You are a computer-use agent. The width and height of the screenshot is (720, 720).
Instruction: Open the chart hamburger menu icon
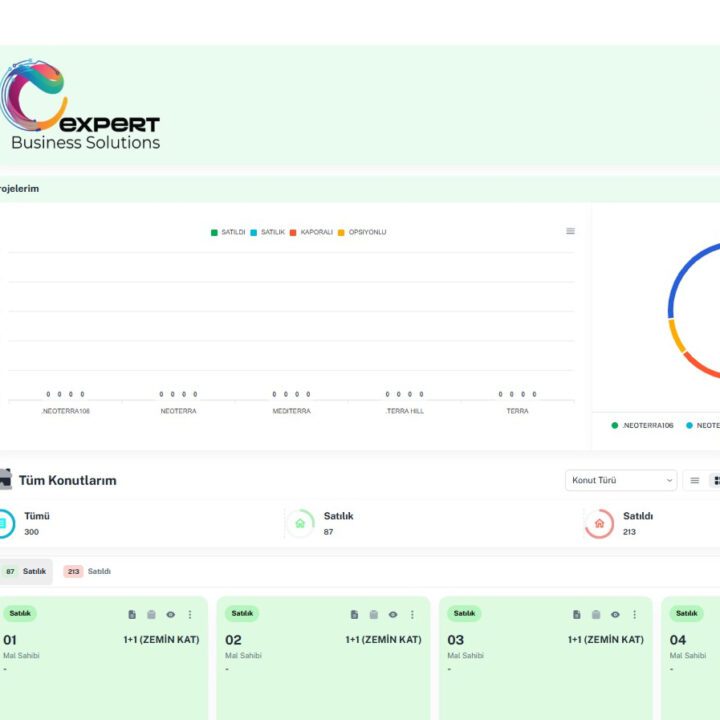click(570, 231)
